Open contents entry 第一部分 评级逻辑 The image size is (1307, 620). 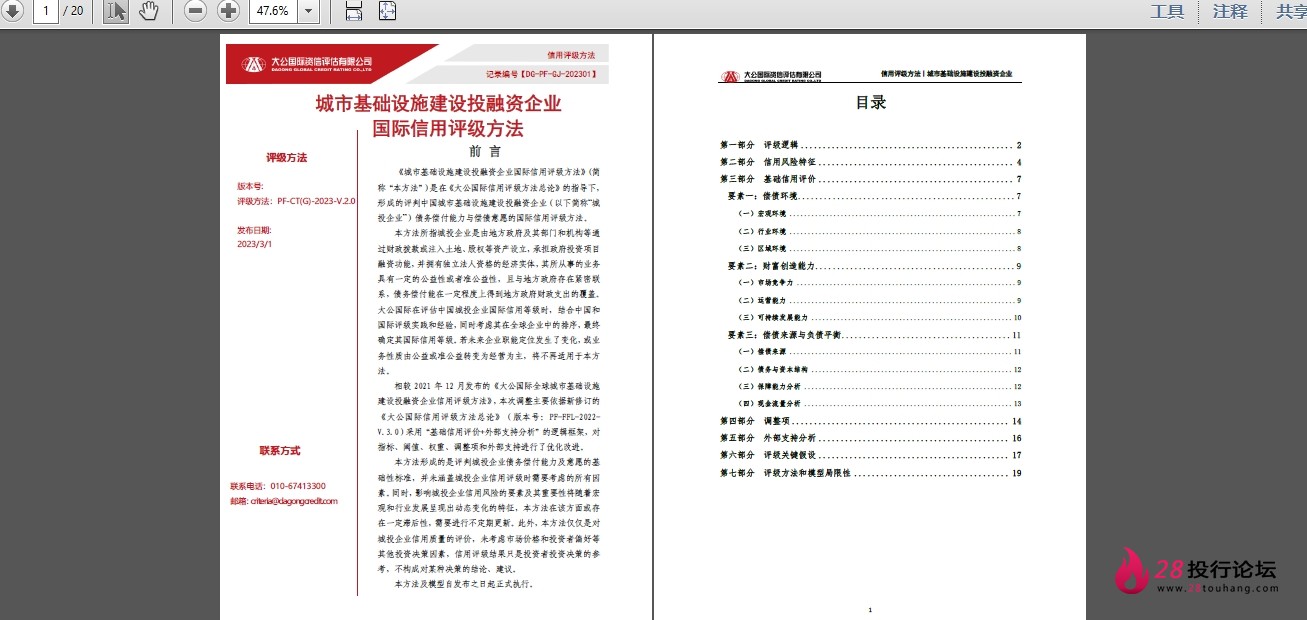coord(870,145)
